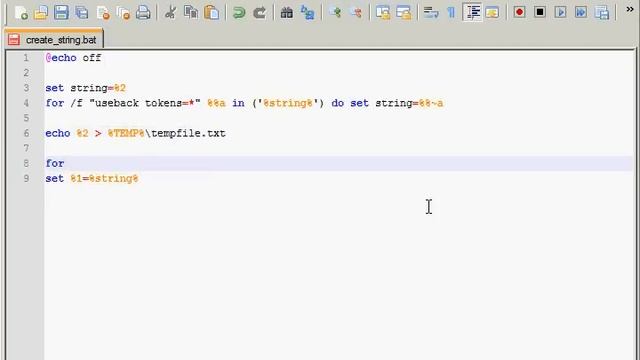Screen dimensions: 640x360
Task: Undo the last edit
Action: (239, 13)
